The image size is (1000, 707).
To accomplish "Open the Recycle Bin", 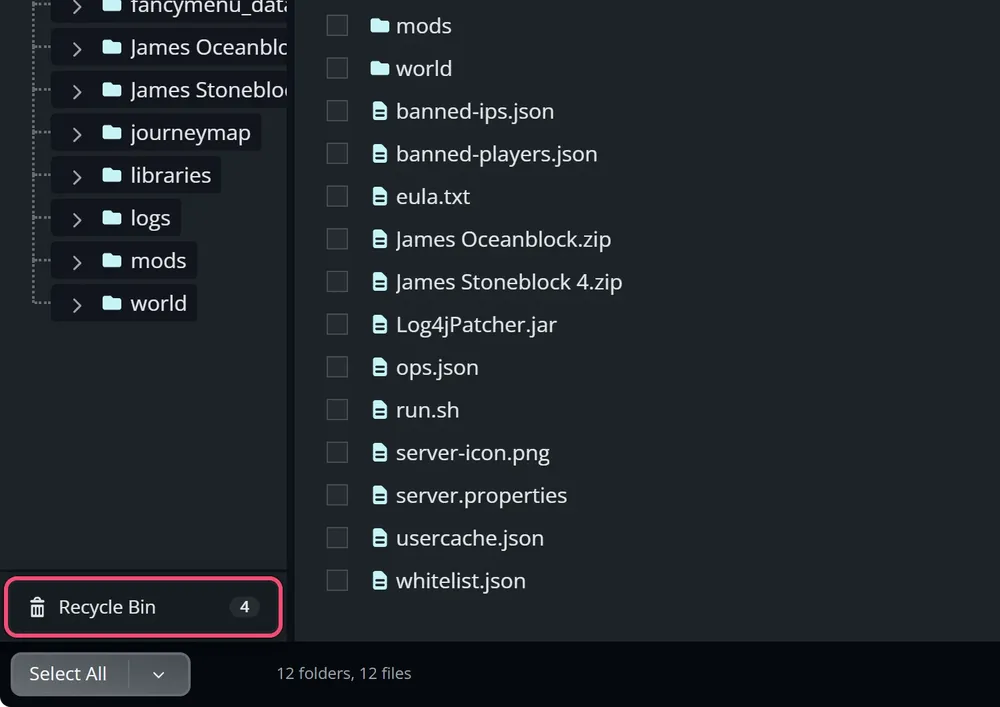I will pos(143,607).
